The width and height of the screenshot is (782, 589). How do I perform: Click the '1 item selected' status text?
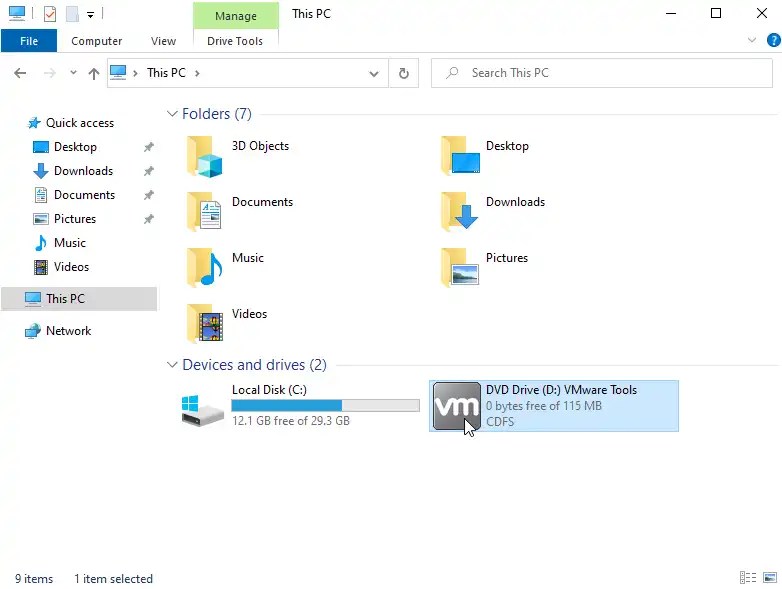[113, 579]
